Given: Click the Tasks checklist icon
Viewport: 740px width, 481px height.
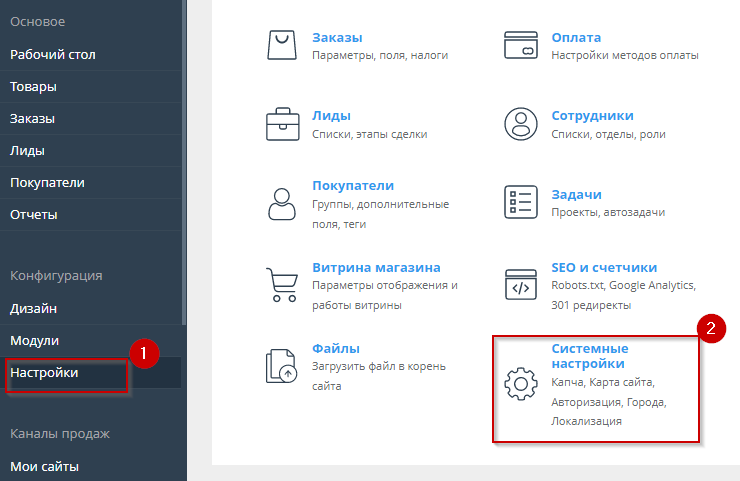Looking at the screenshot, I should pyautogui.click(x=520, y=202).
